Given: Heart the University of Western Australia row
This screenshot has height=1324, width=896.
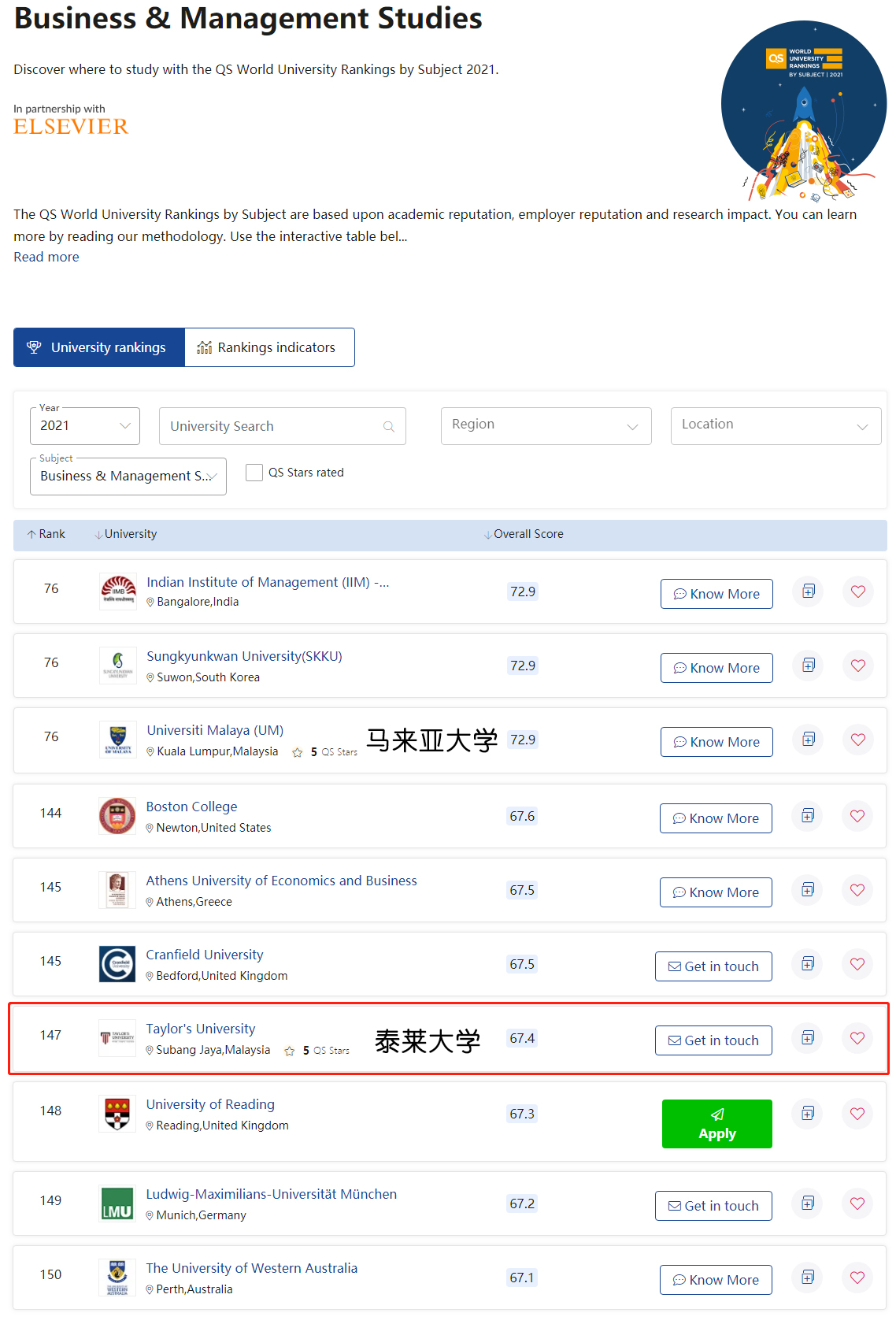Looking at the screenshot, I should pos(857,1278).
